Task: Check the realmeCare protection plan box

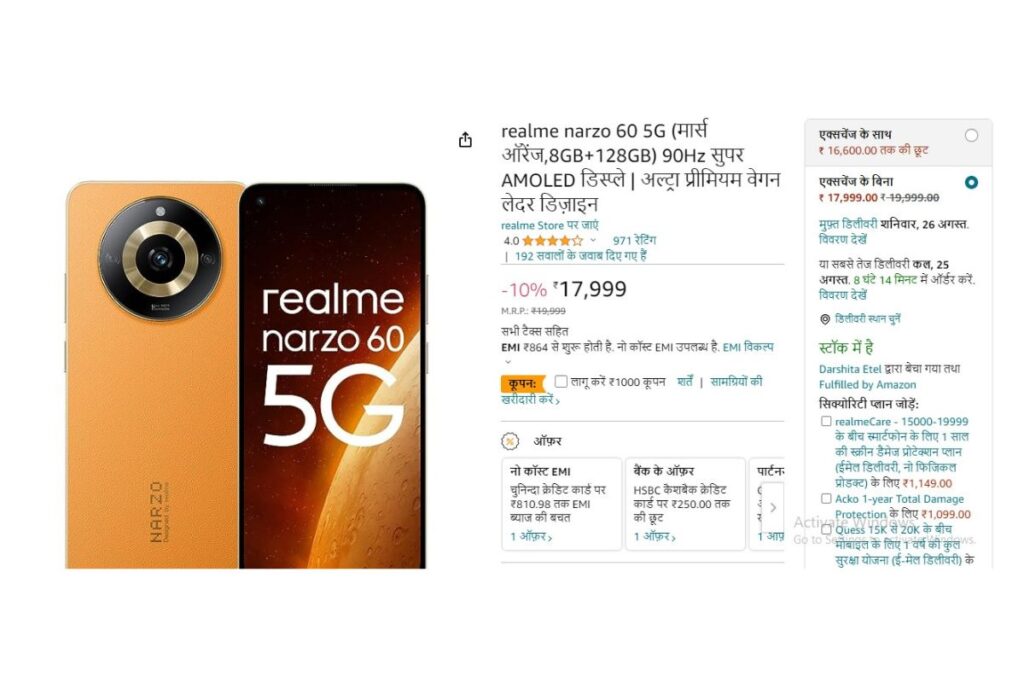Action: tap(826, 422)
